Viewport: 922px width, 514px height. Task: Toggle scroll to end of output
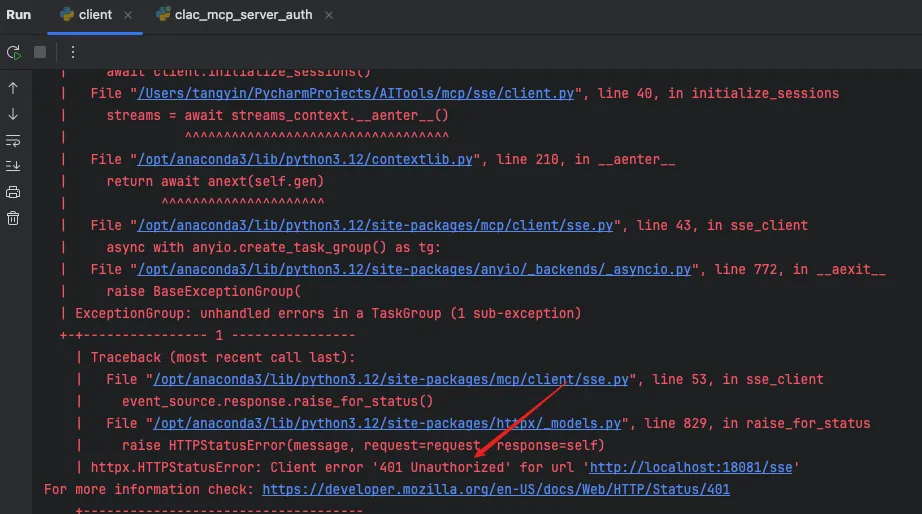[13, 166]
